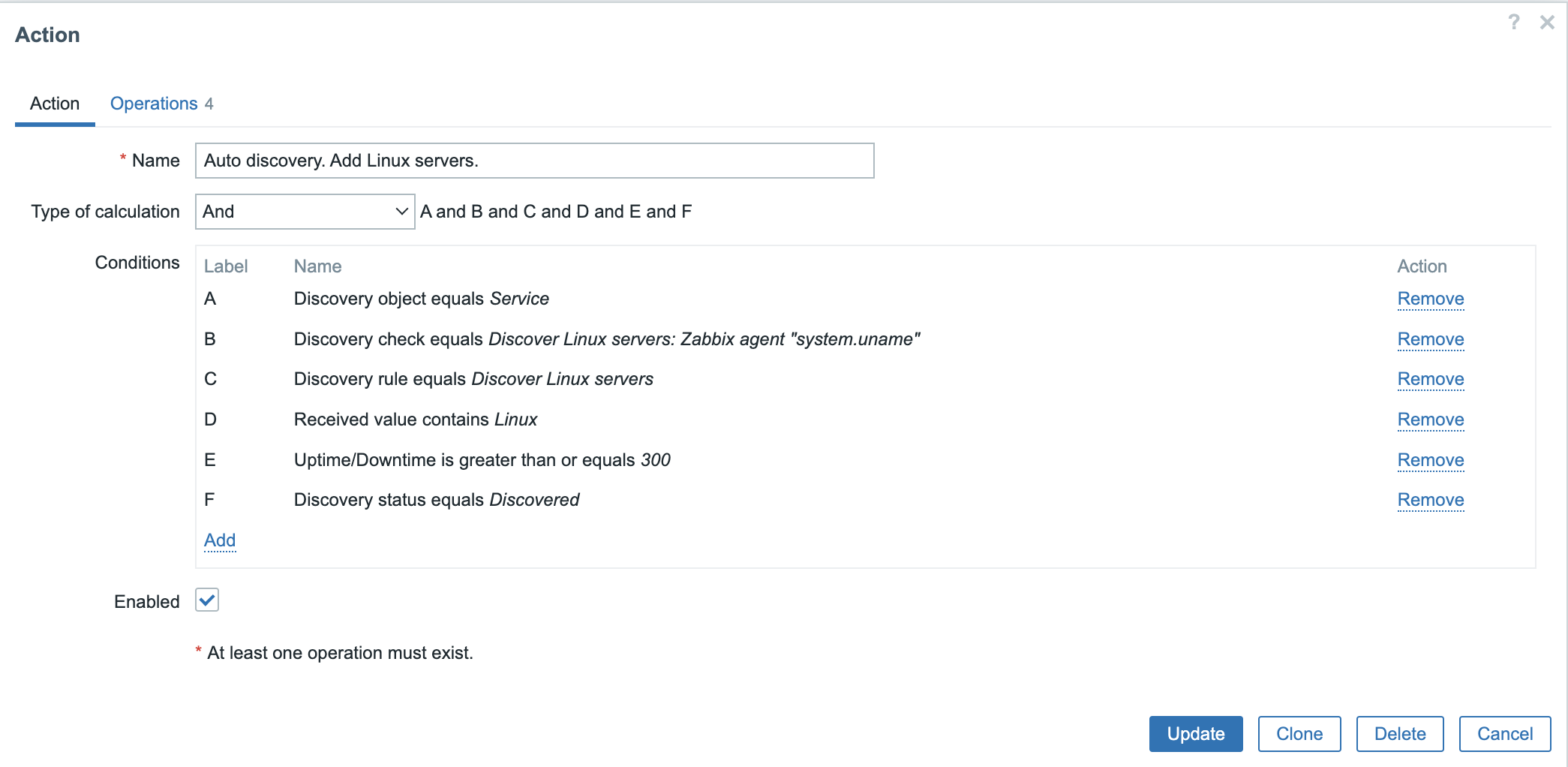1568x767 pixels.
Task: Remove condition A Discovery object equals Service
Action: point(1430,299)
